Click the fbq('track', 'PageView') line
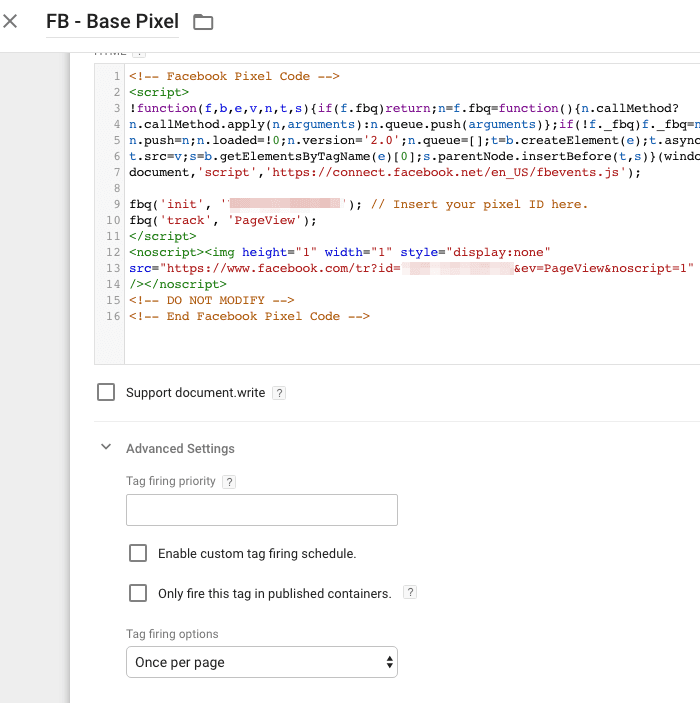Screen dimensions: 700x703 [x=223, y=221]
